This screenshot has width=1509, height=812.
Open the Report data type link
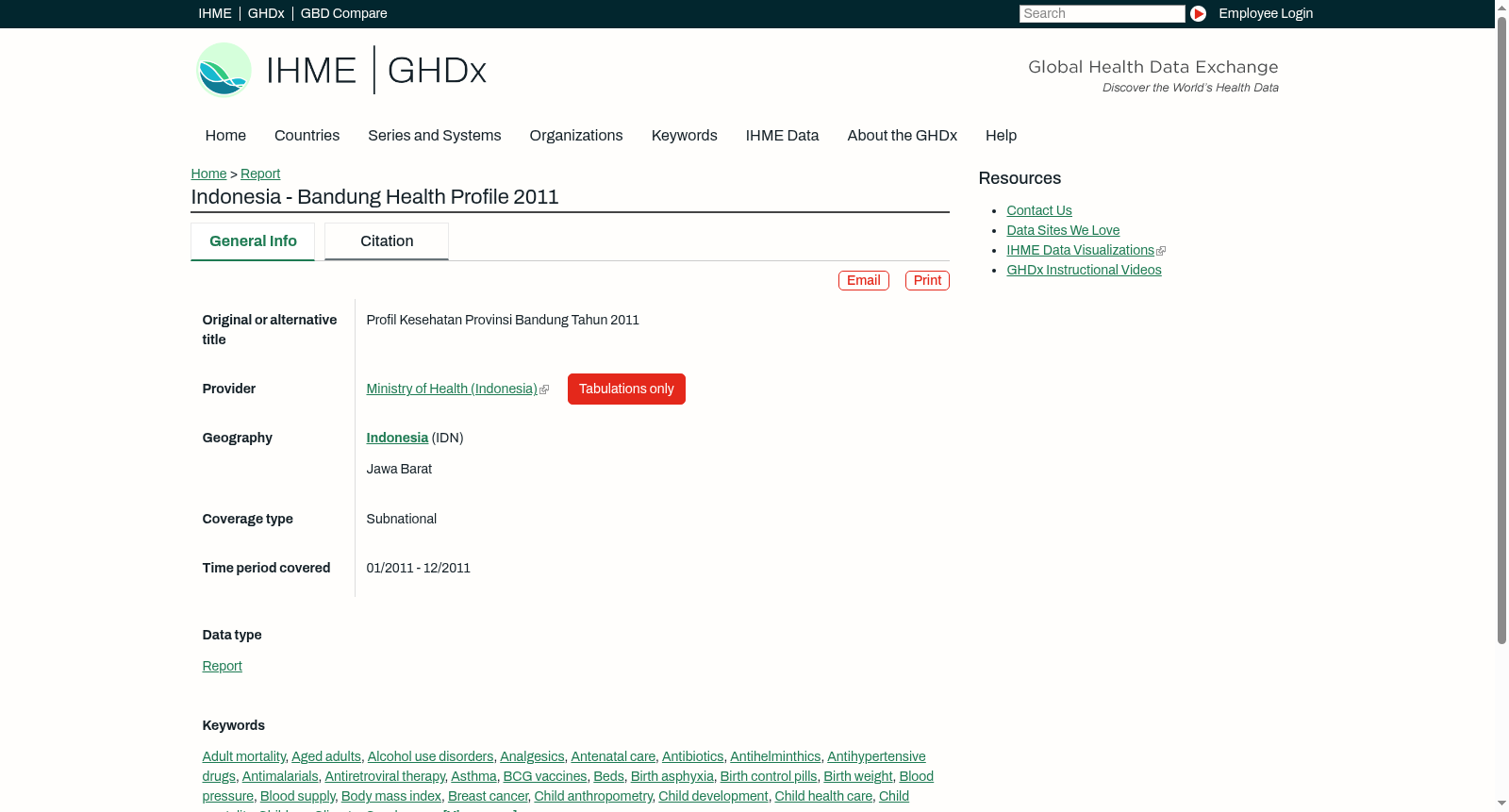(222, 666)
